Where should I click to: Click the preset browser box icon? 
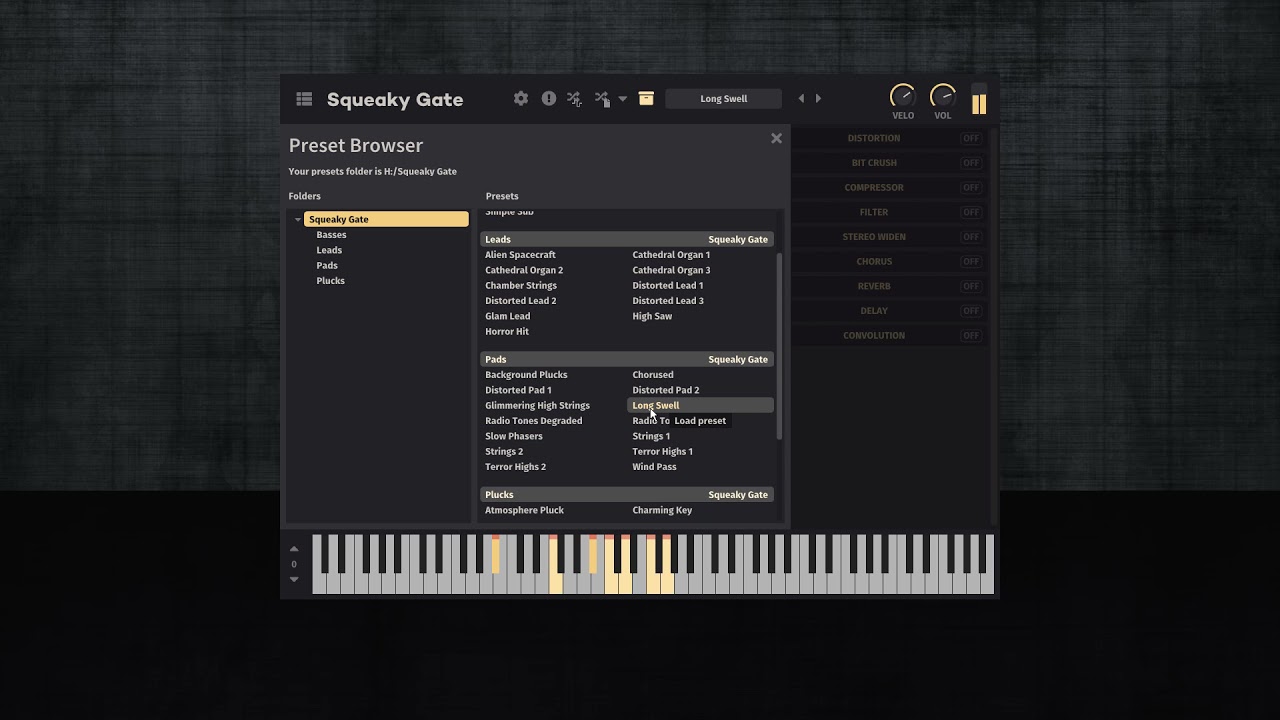pyautogui.click(x=646, y=98)
